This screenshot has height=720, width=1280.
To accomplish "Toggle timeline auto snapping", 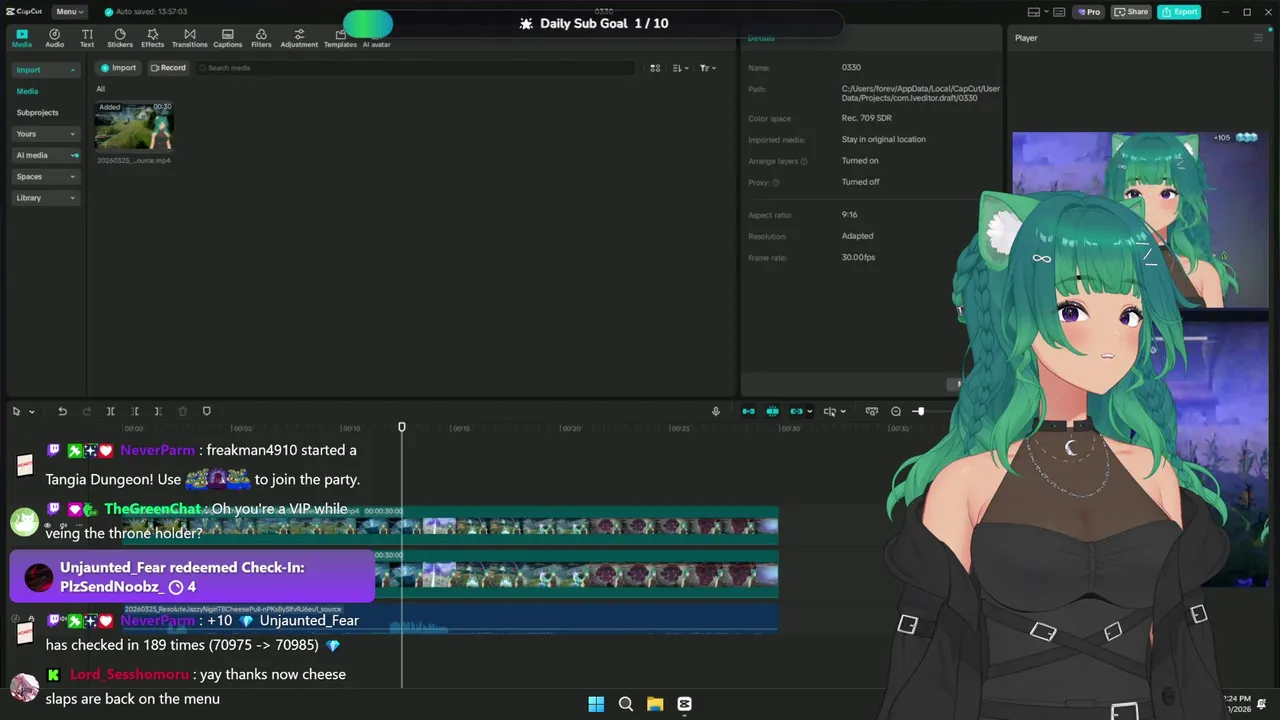I will (x=772, y=411).
